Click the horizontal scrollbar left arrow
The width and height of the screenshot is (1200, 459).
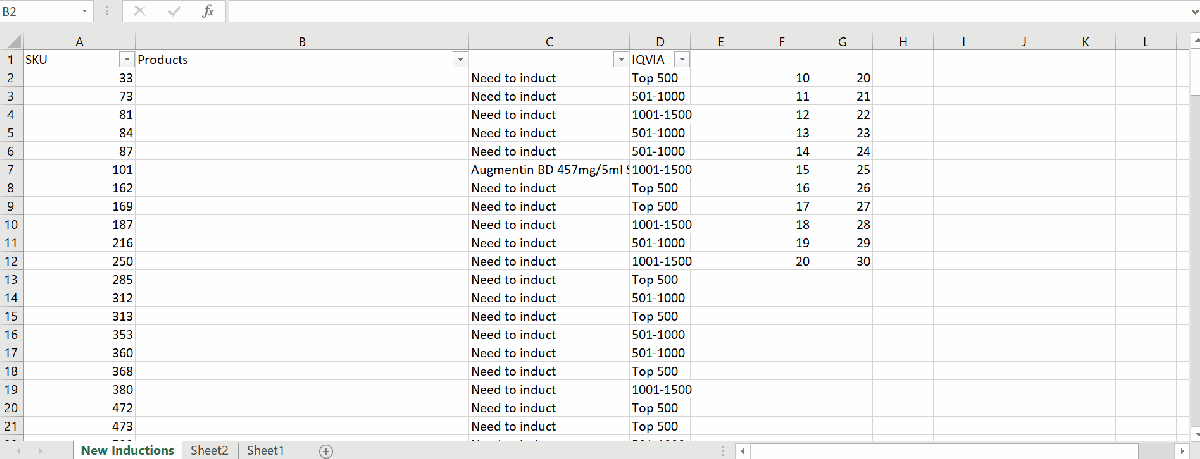(742, 451)
